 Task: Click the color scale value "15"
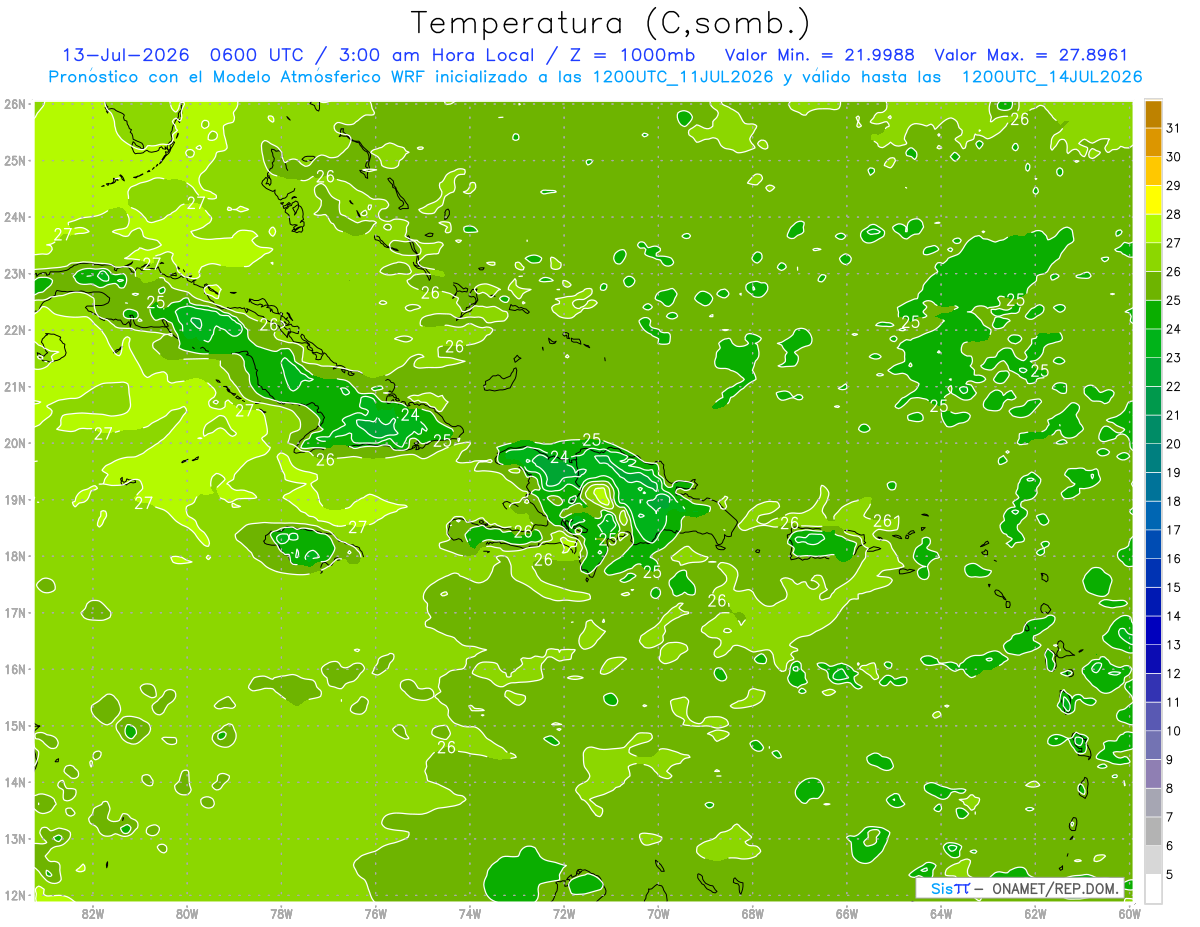coord(1173,588)
